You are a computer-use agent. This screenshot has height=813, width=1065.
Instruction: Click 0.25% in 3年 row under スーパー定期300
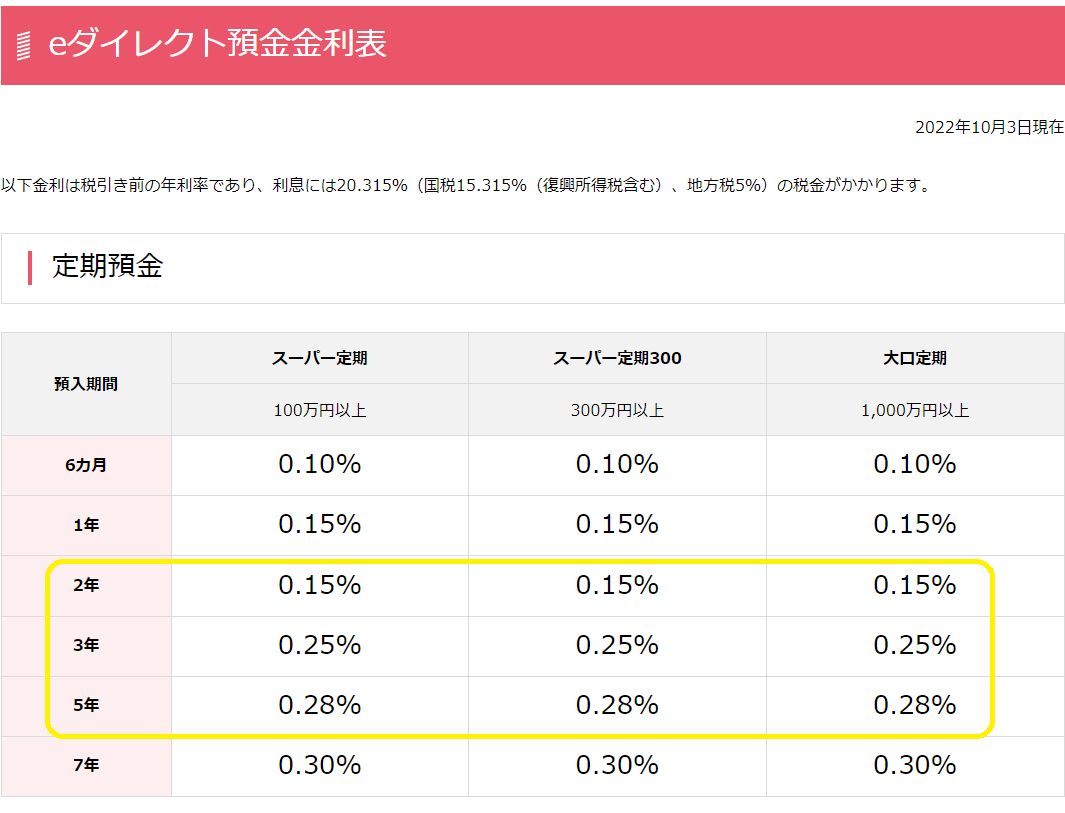click(x=617, y=645)
